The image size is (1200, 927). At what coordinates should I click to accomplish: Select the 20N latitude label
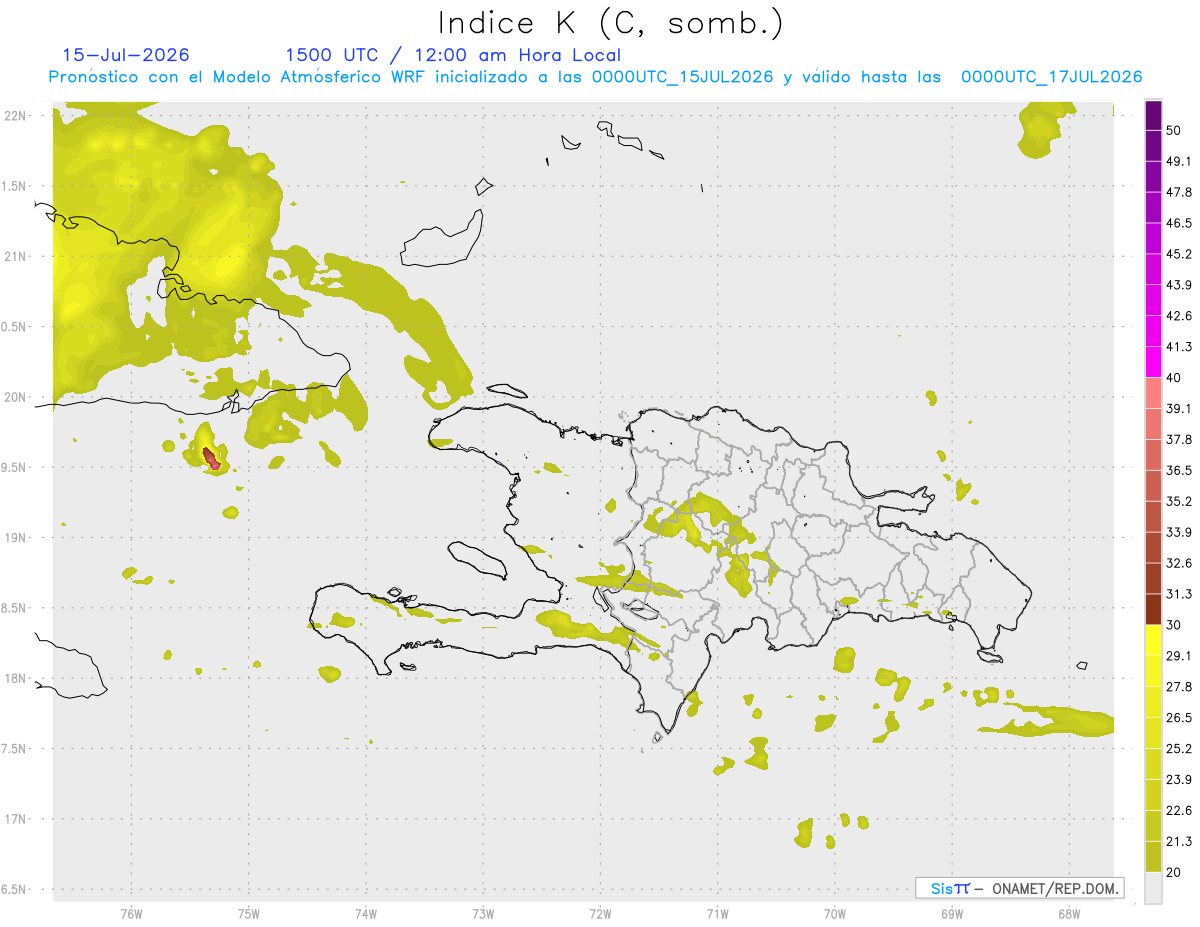[x=16, y=397]
